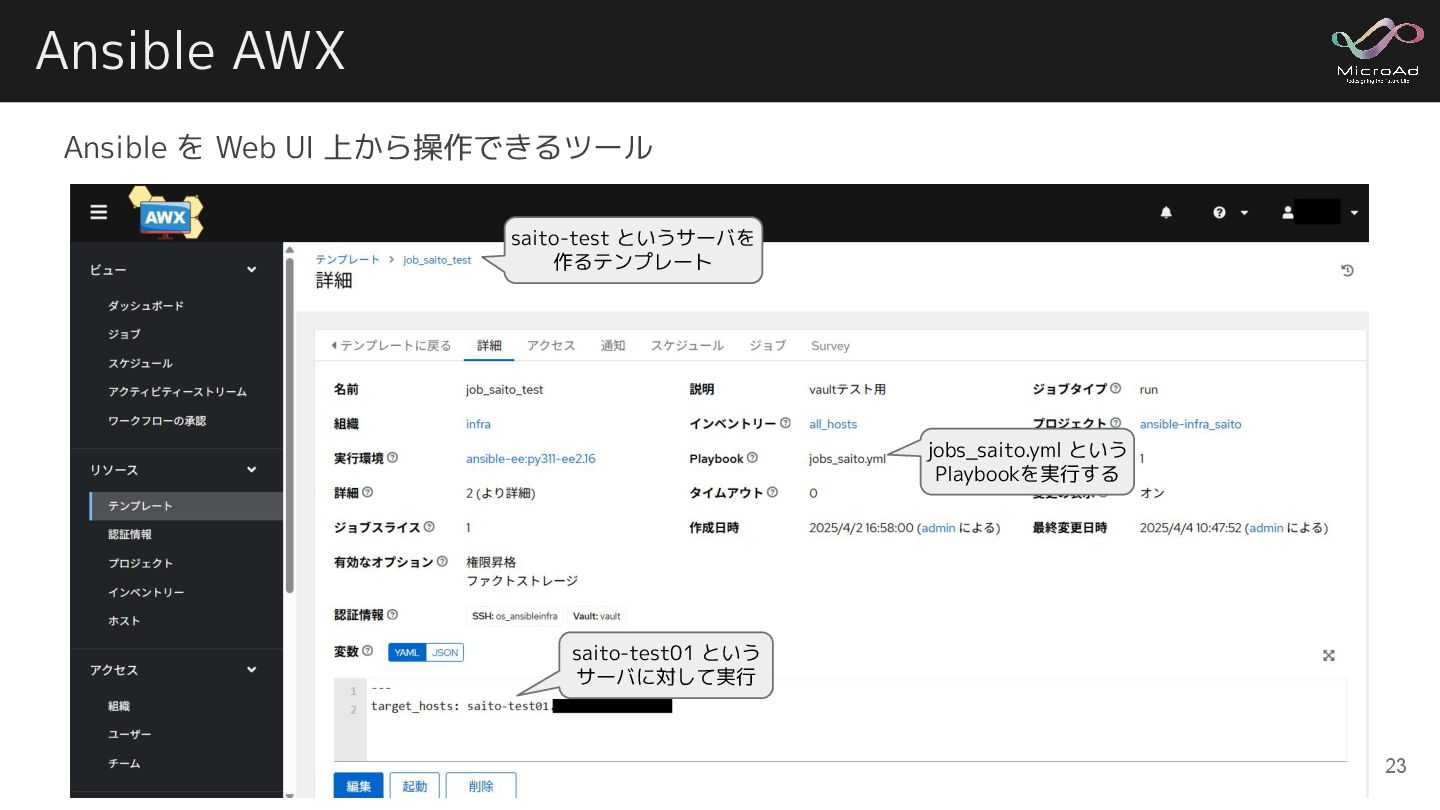Open the notifications bell

tap(1166, 212)
